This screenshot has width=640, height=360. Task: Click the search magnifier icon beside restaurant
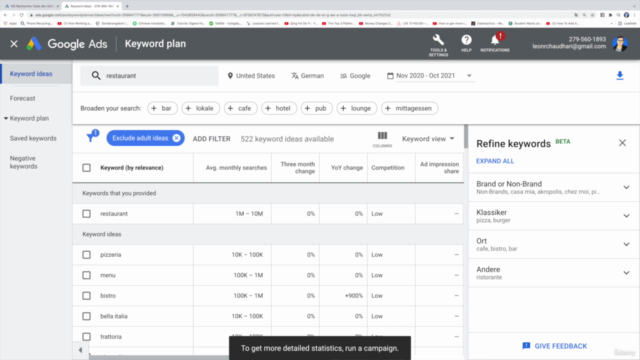pyautogui.click(x=96, y=76)
